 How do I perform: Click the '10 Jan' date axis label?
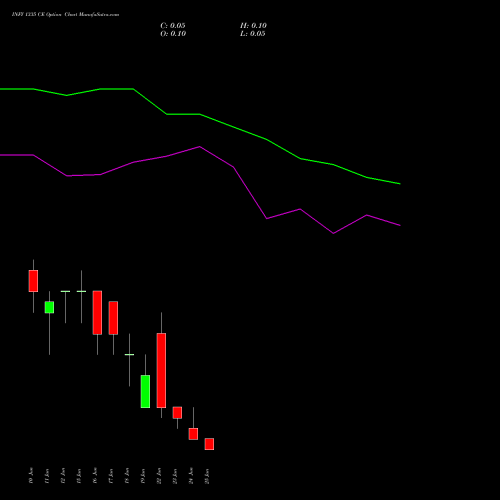[x=31, y=476]
